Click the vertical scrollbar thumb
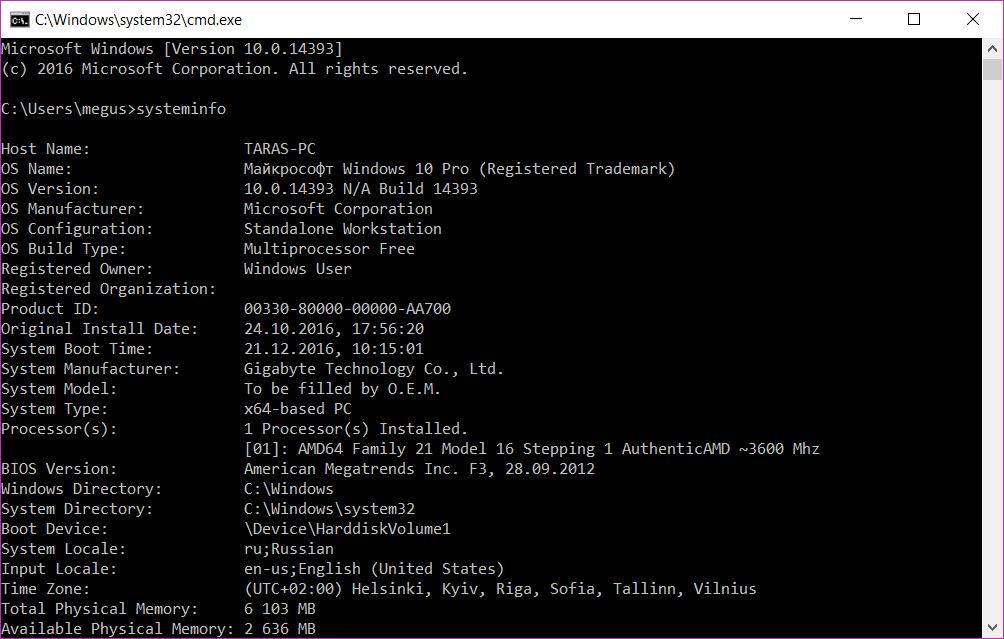The image size is (1004, 639). coord(992,69)
